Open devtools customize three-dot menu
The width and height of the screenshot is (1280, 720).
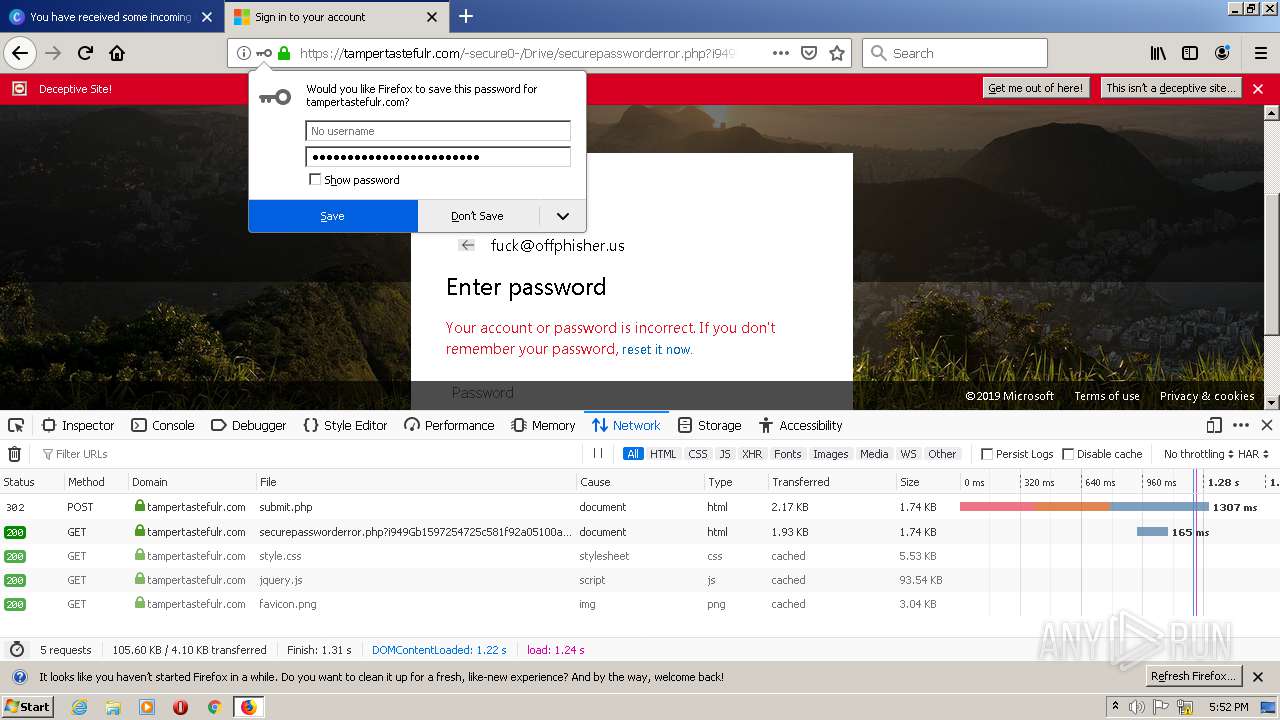[x=1241, y=425]
